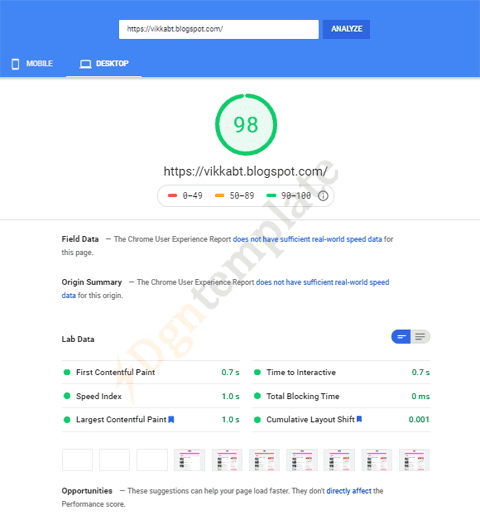Click Largest Contentful Paint bookmark icon
Image resolution: width=480 pixels, height=520 pixels.
(x=171, y=419)
